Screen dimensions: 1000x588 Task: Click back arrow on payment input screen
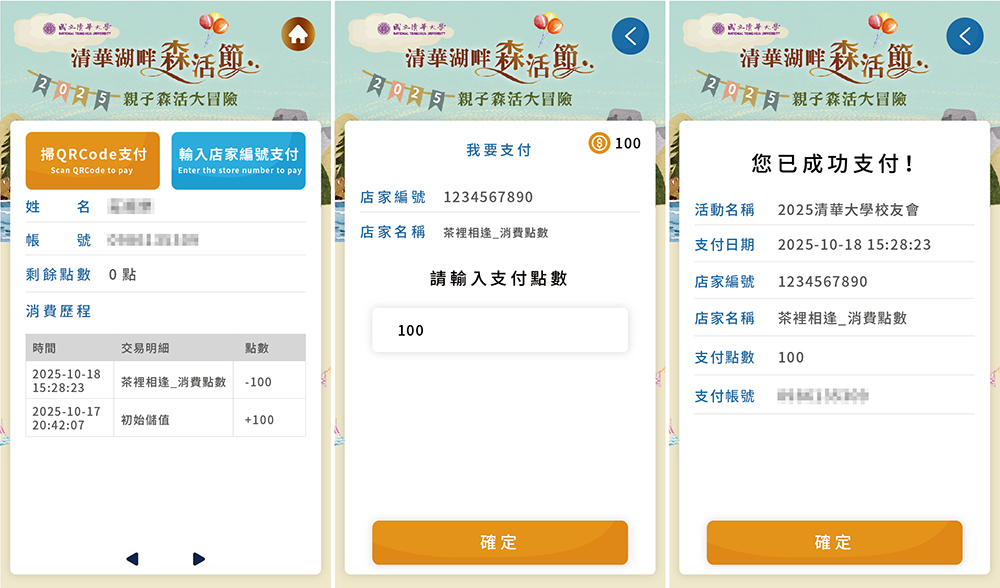coord(630,36)
